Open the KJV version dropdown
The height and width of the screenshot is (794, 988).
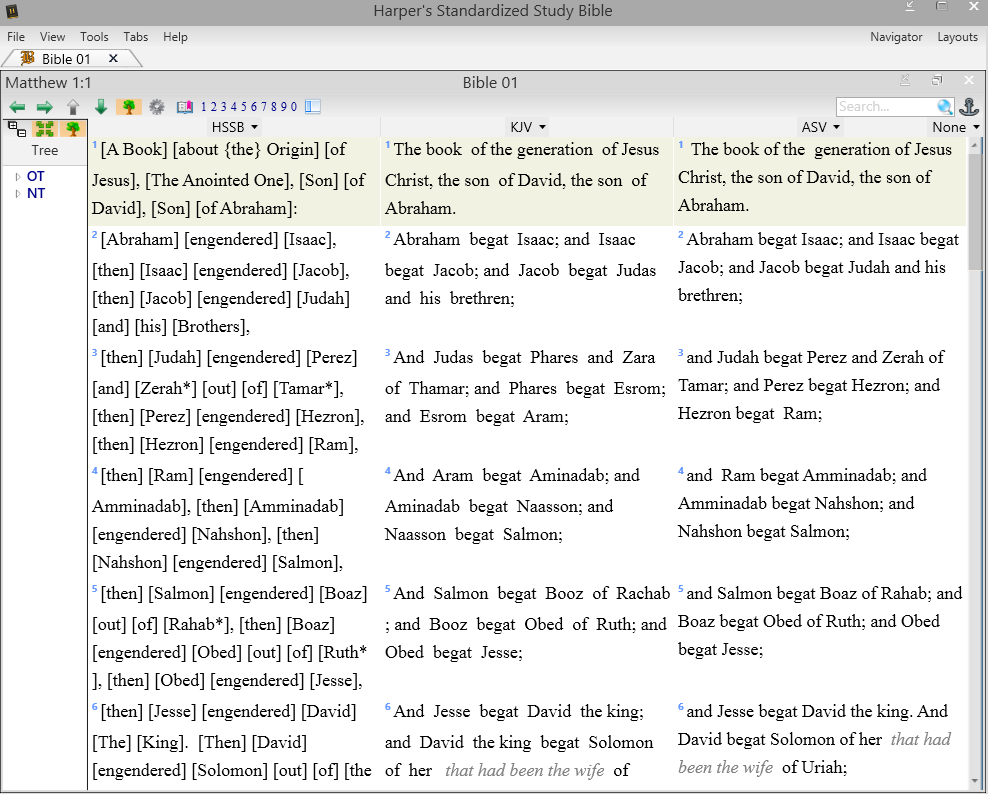[527, 127]
